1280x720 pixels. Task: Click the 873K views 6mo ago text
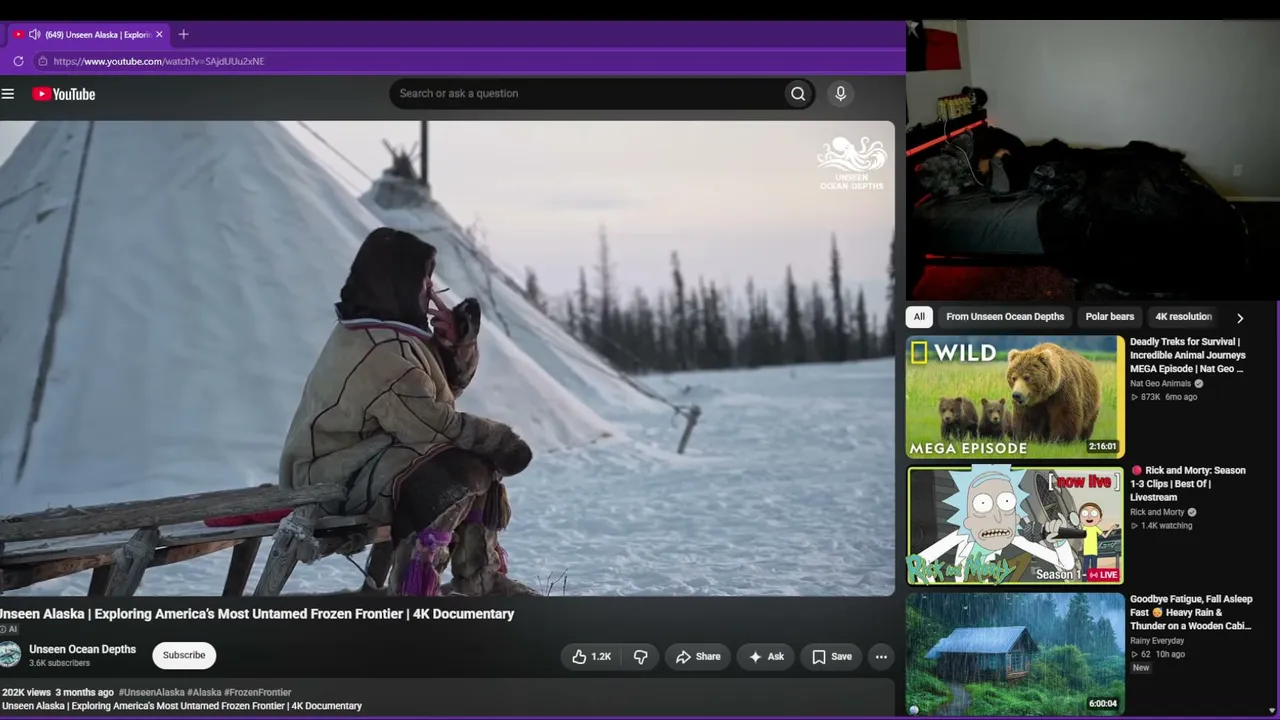tap(1165, 397)
